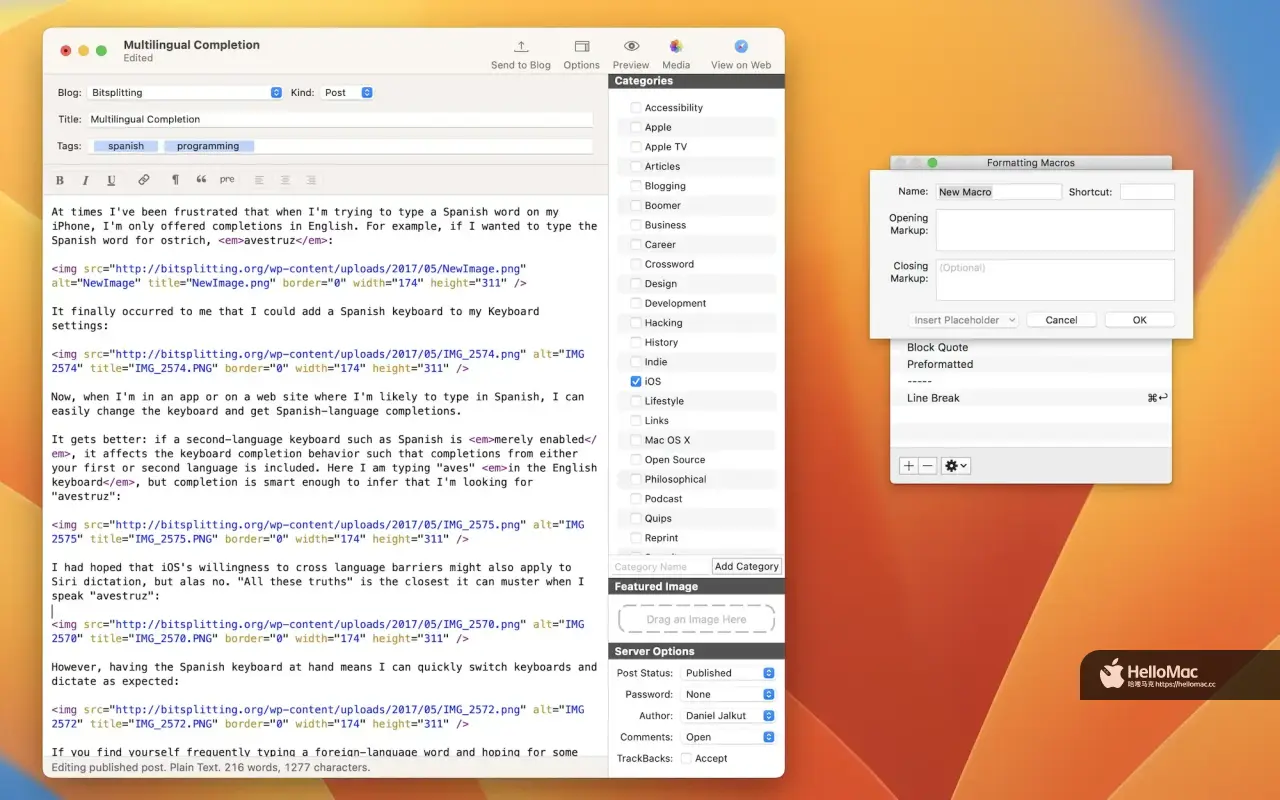Click Cancel in the macro dialog
1280x800 pixels.
click(x=1061, y=320)
